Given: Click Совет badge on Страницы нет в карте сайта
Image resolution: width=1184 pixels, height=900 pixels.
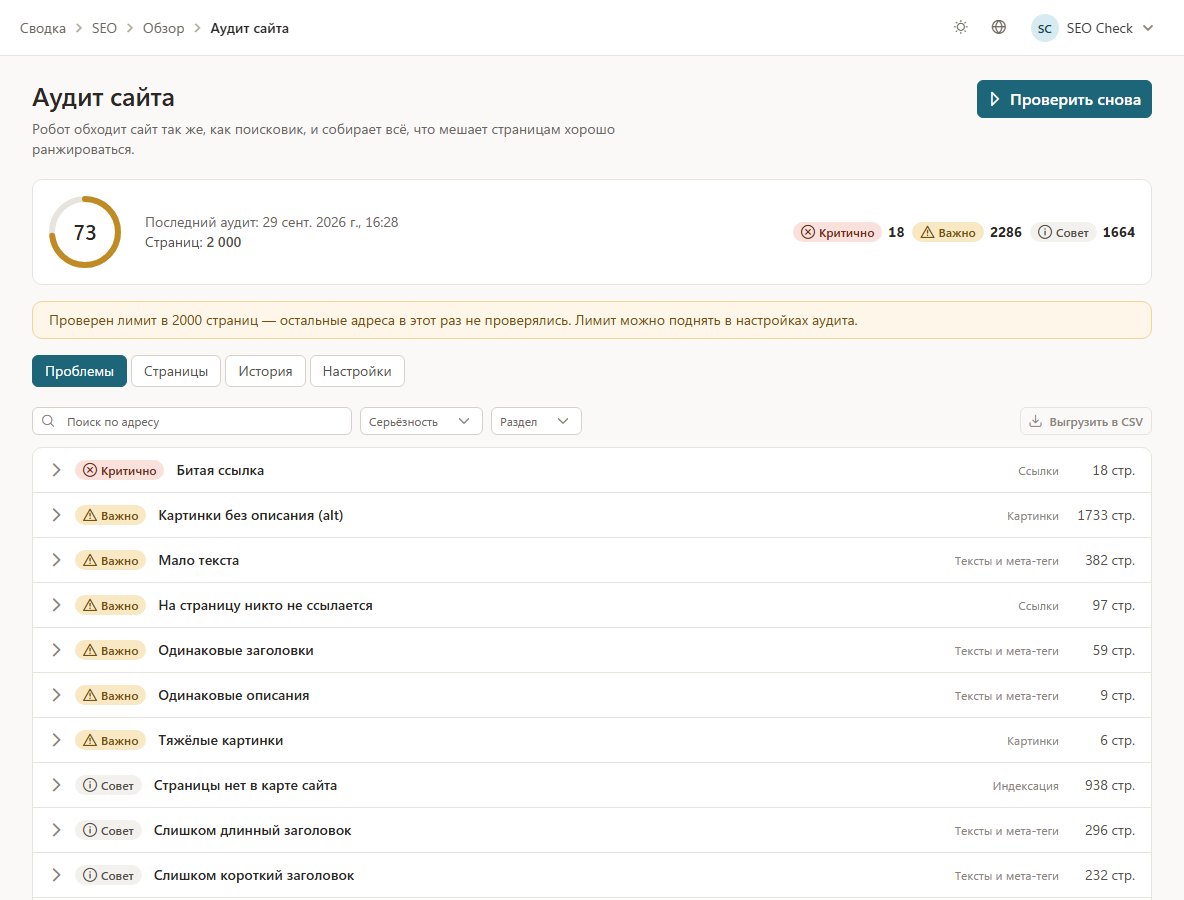Looking at the screenshot, I should [x=108, y=785].
